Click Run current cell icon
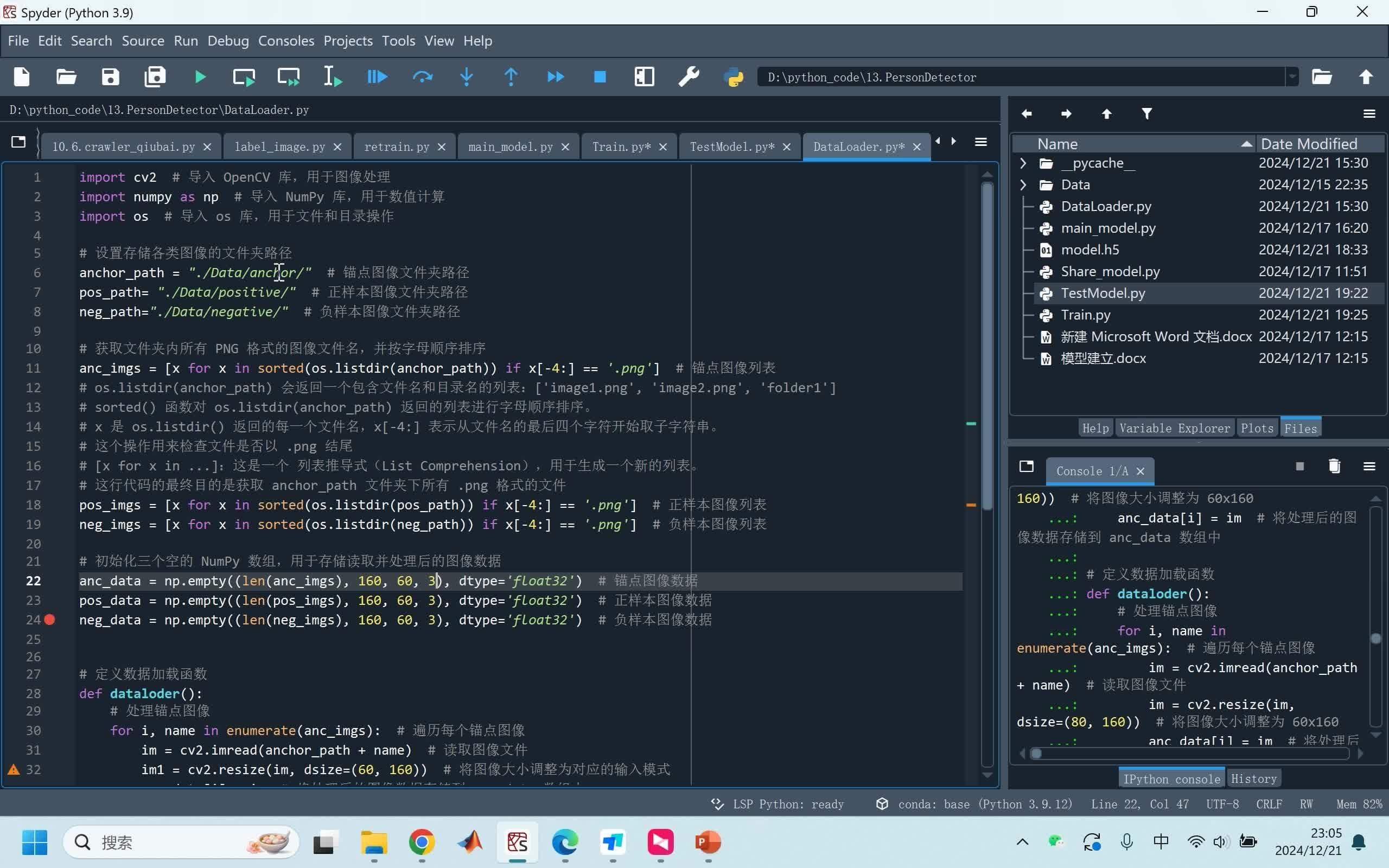 coord(244,77)
